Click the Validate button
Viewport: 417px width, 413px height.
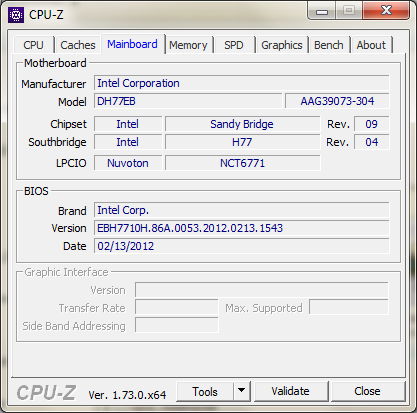(290, 391)
